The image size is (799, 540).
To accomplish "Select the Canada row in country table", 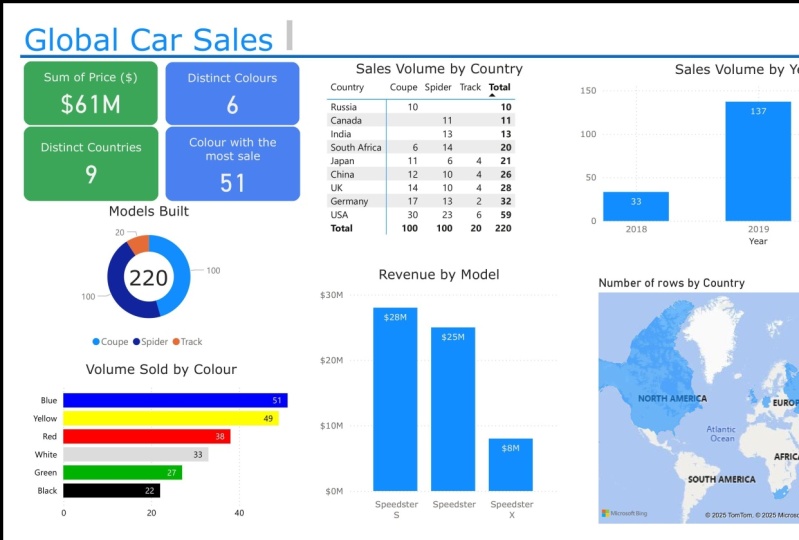I will pyautogui.click(x=421, y=120).
